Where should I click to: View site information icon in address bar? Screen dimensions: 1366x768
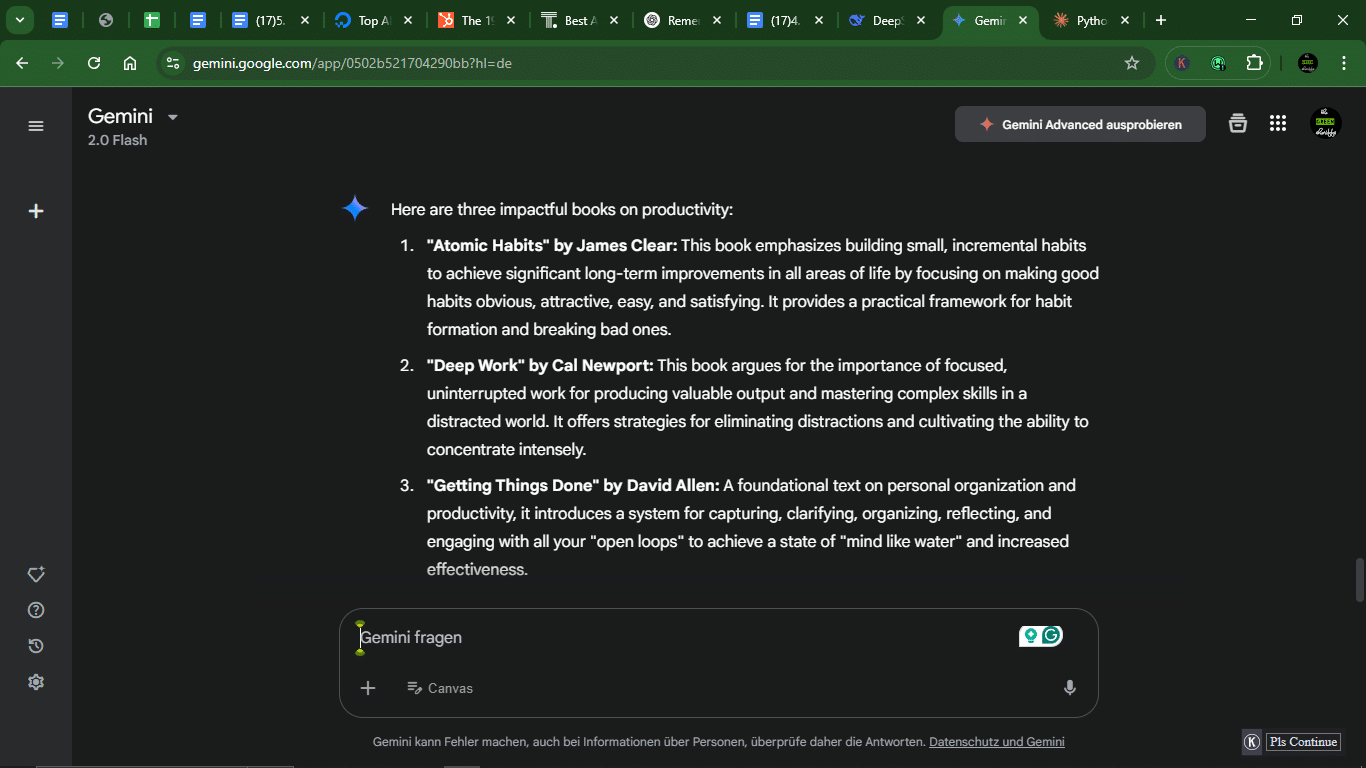[x=173, y=63]
